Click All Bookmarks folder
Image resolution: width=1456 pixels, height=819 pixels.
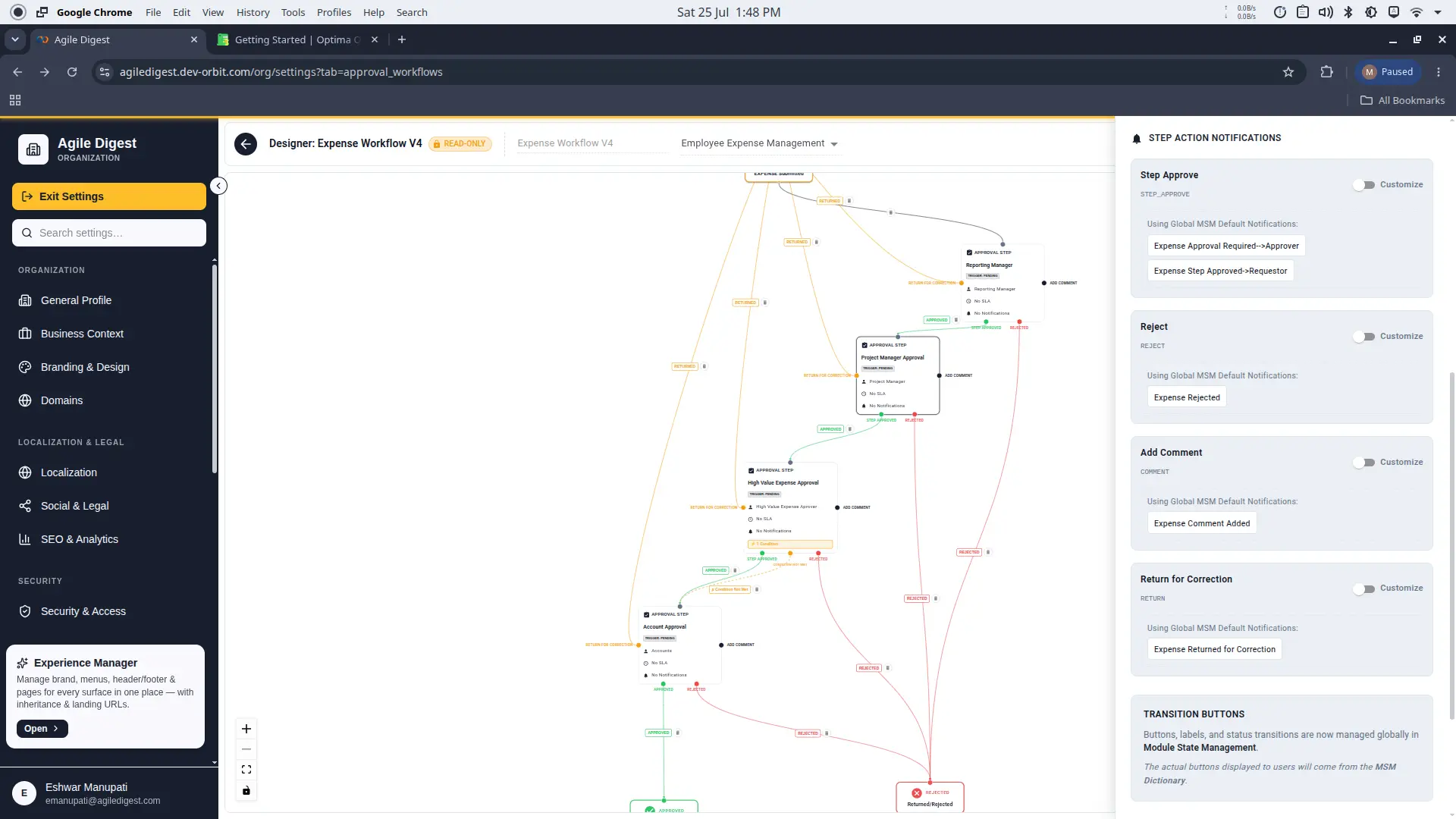tap(1403, 100)
